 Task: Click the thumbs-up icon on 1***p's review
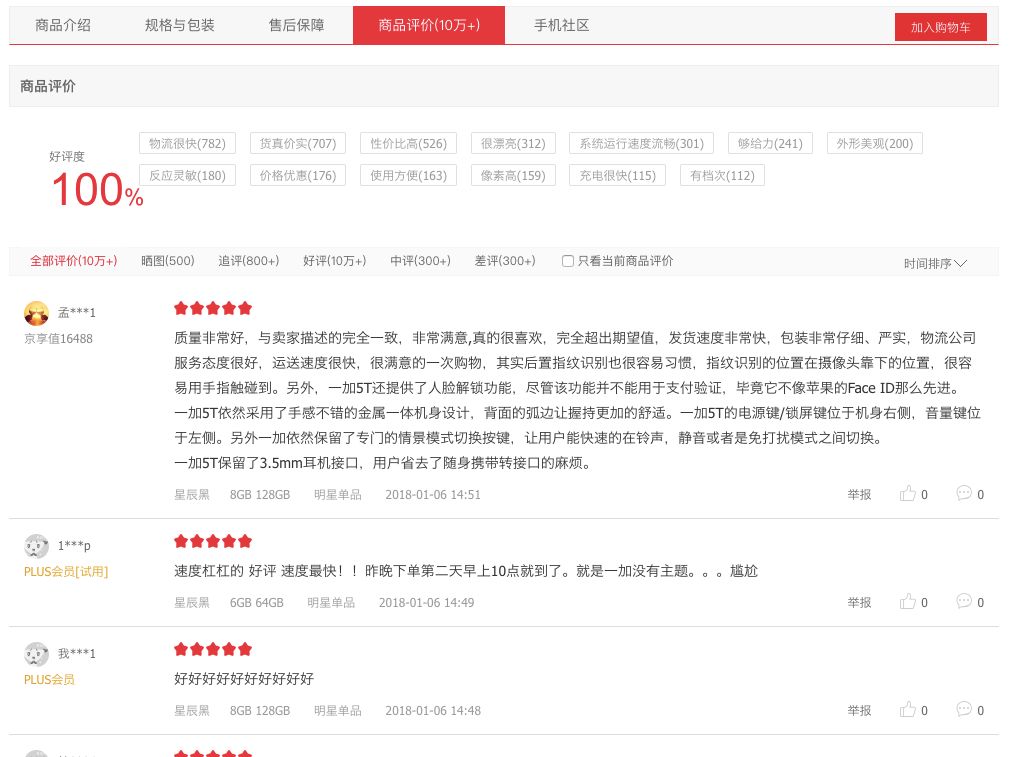tap(908, 601)
